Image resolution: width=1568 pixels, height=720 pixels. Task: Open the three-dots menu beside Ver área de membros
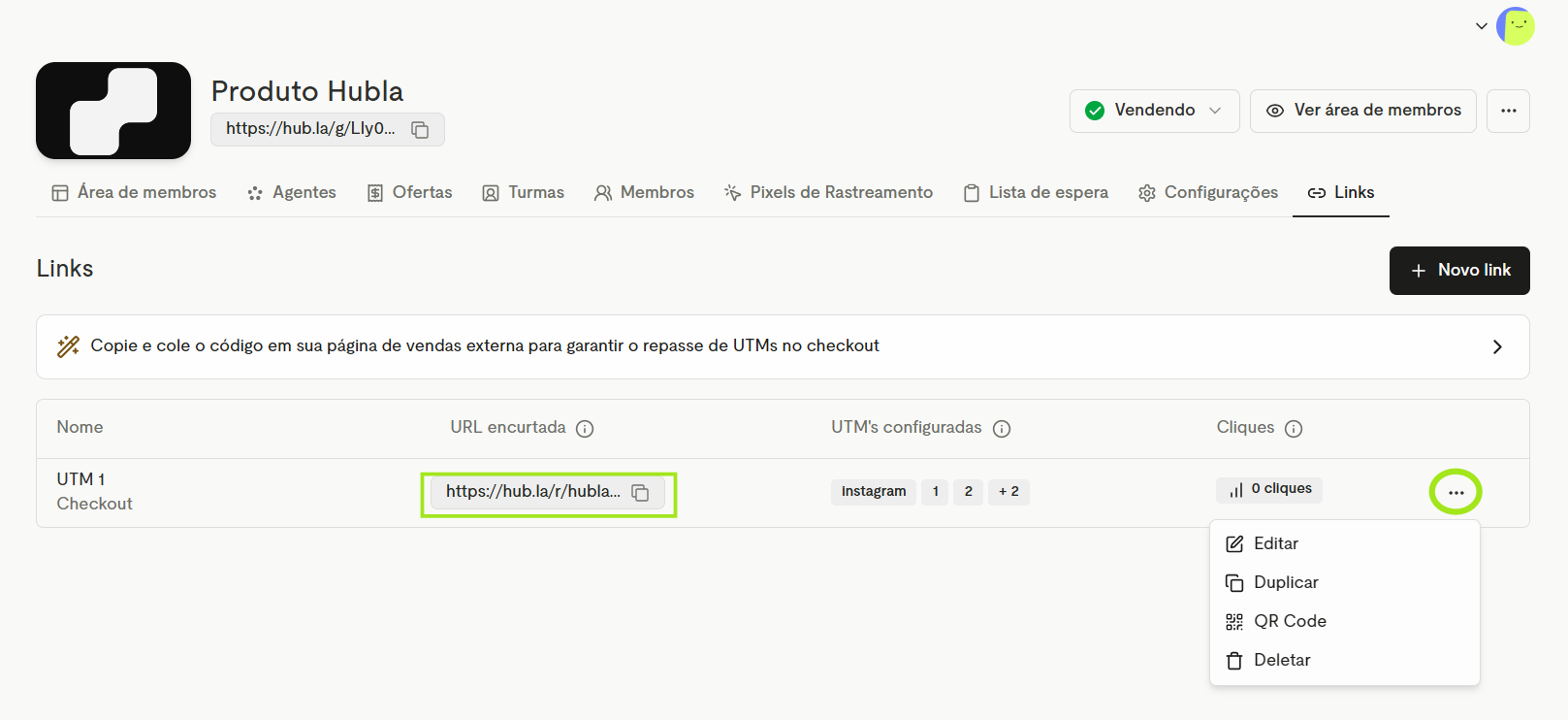tap(1509, 111)
